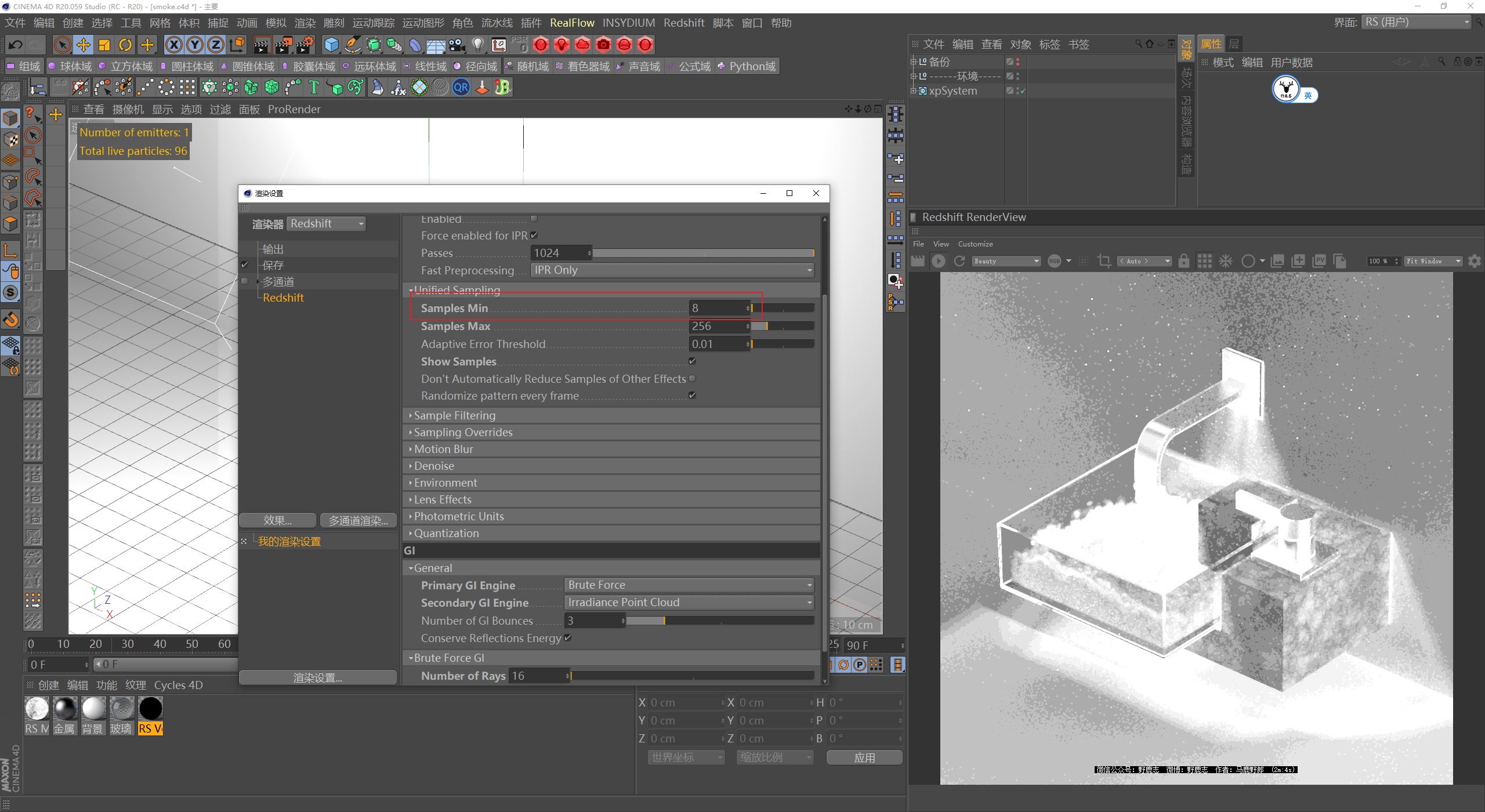Image resolution: width=1485 pixels, height=812 pixels.
Task: Open the renderer dropdown showing Redshift
Action: [327, 224]
